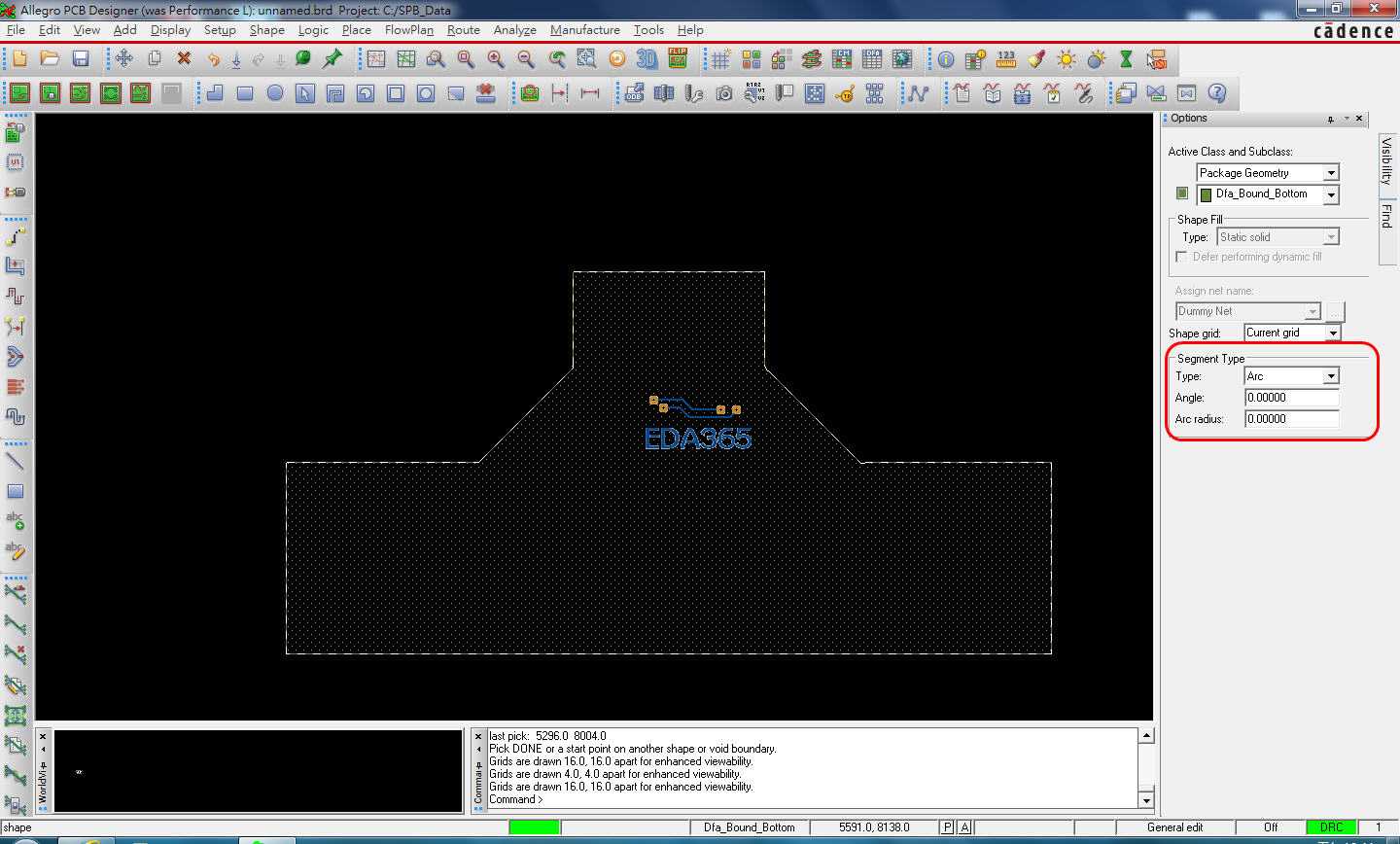Enable Defer performing dynamic fill checkbox
Image resolution: width=1400 pixels, height=844 pixels.
point(1181,257)
